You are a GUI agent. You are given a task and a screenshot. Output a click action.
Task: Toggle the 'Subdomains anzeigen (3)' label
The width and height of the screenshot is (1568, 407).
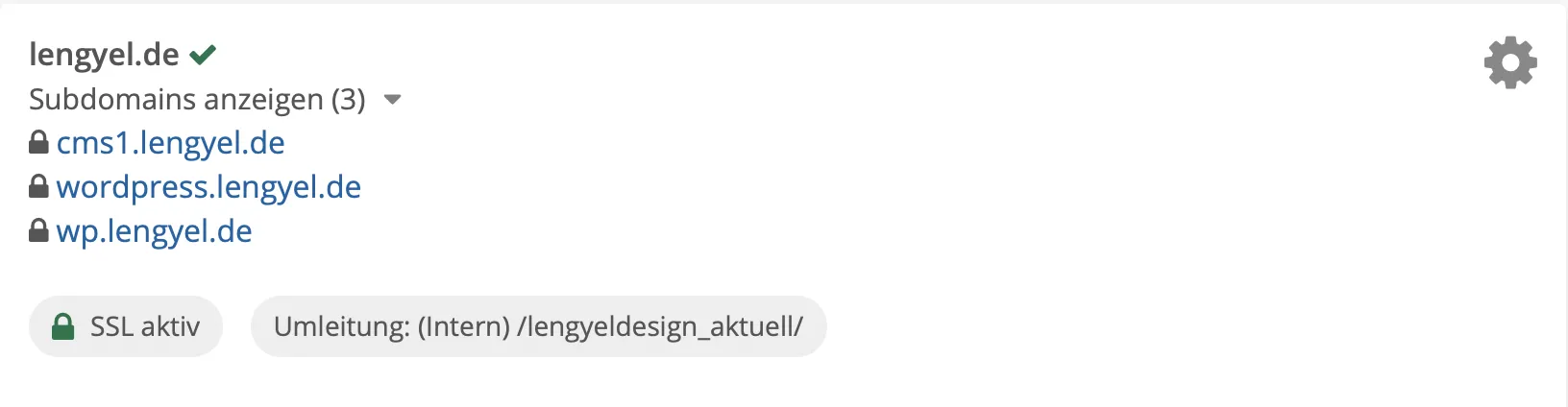[197, 99]
